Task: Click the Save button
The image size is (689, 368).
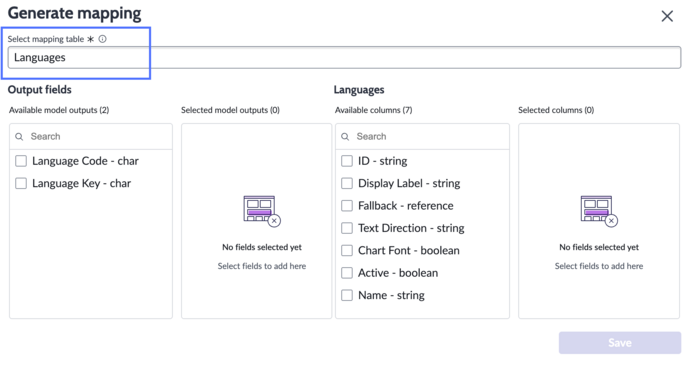Action: point(620,343)
